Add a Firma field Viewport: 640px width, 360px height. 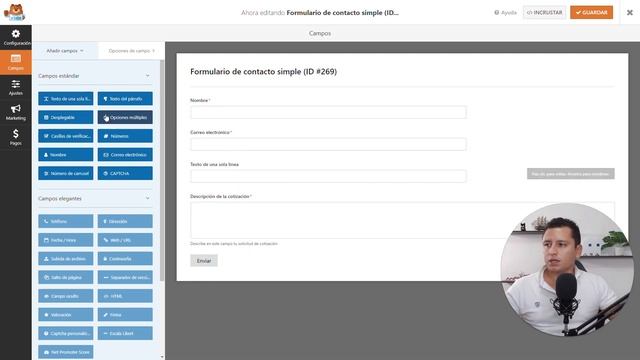tap(125, 315)
